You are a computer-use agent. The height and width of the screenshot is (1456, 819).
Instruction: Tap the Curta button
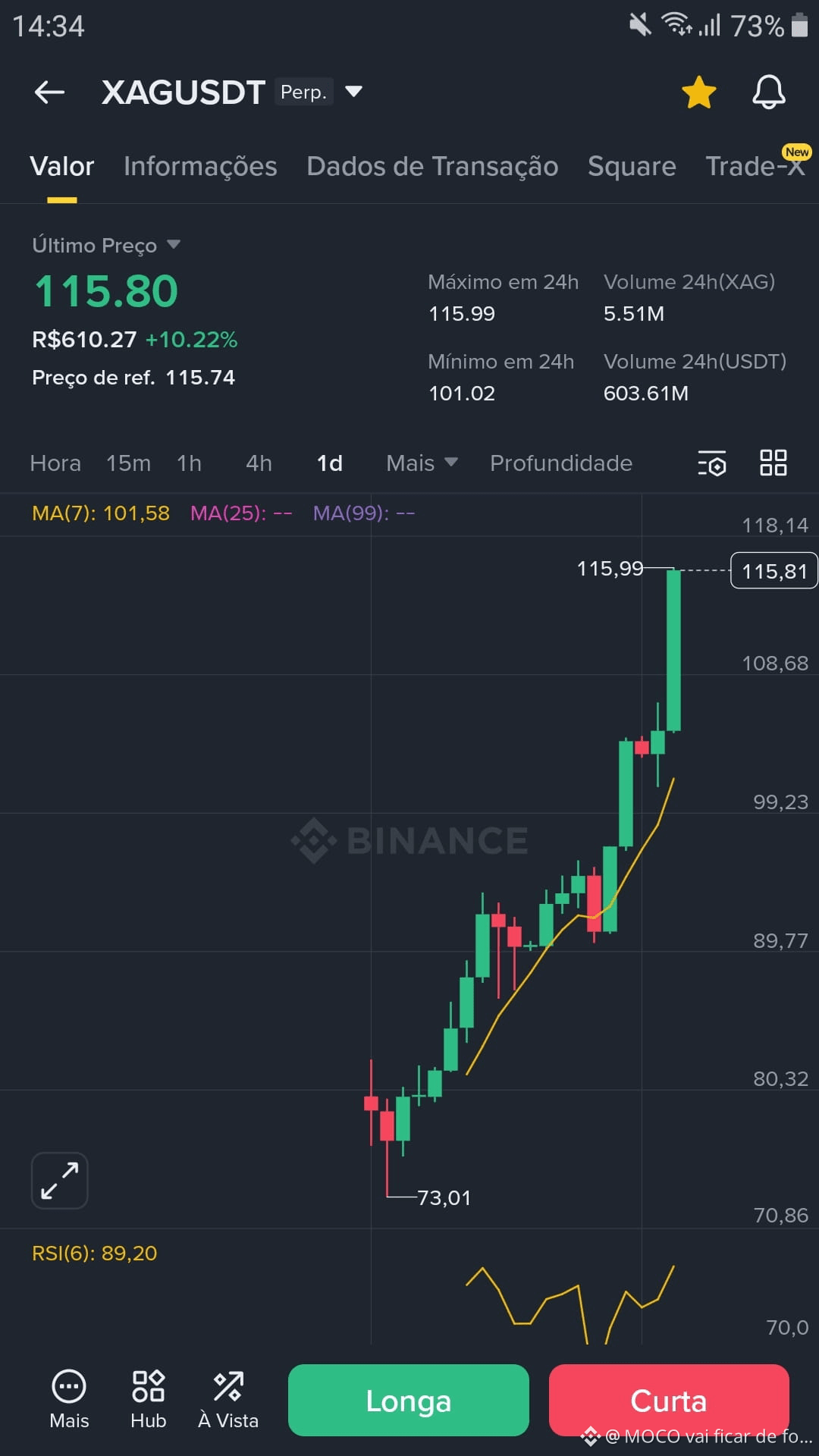click(x=669, y=1400)
